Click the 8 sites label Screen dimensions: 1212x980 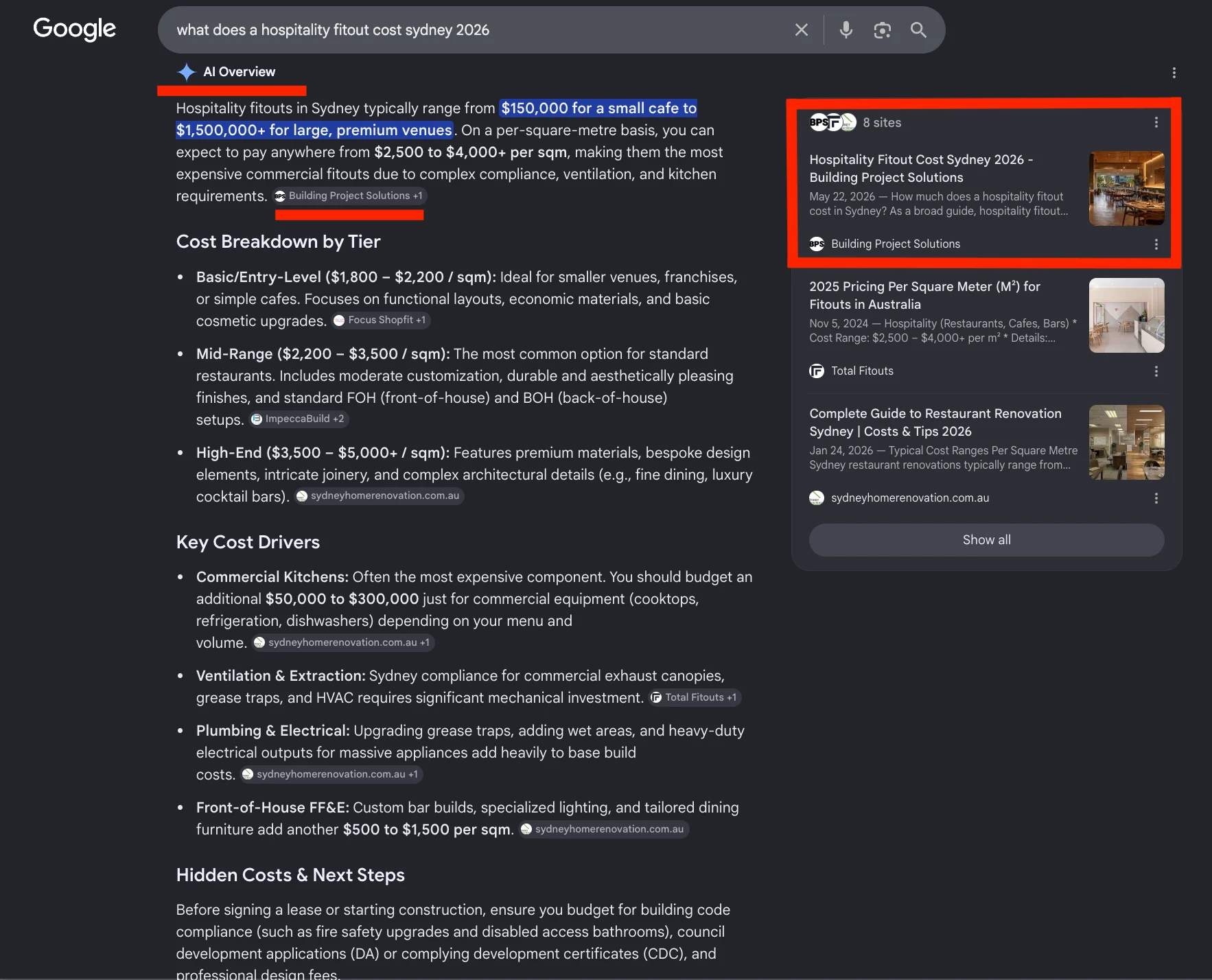(882, 123)
